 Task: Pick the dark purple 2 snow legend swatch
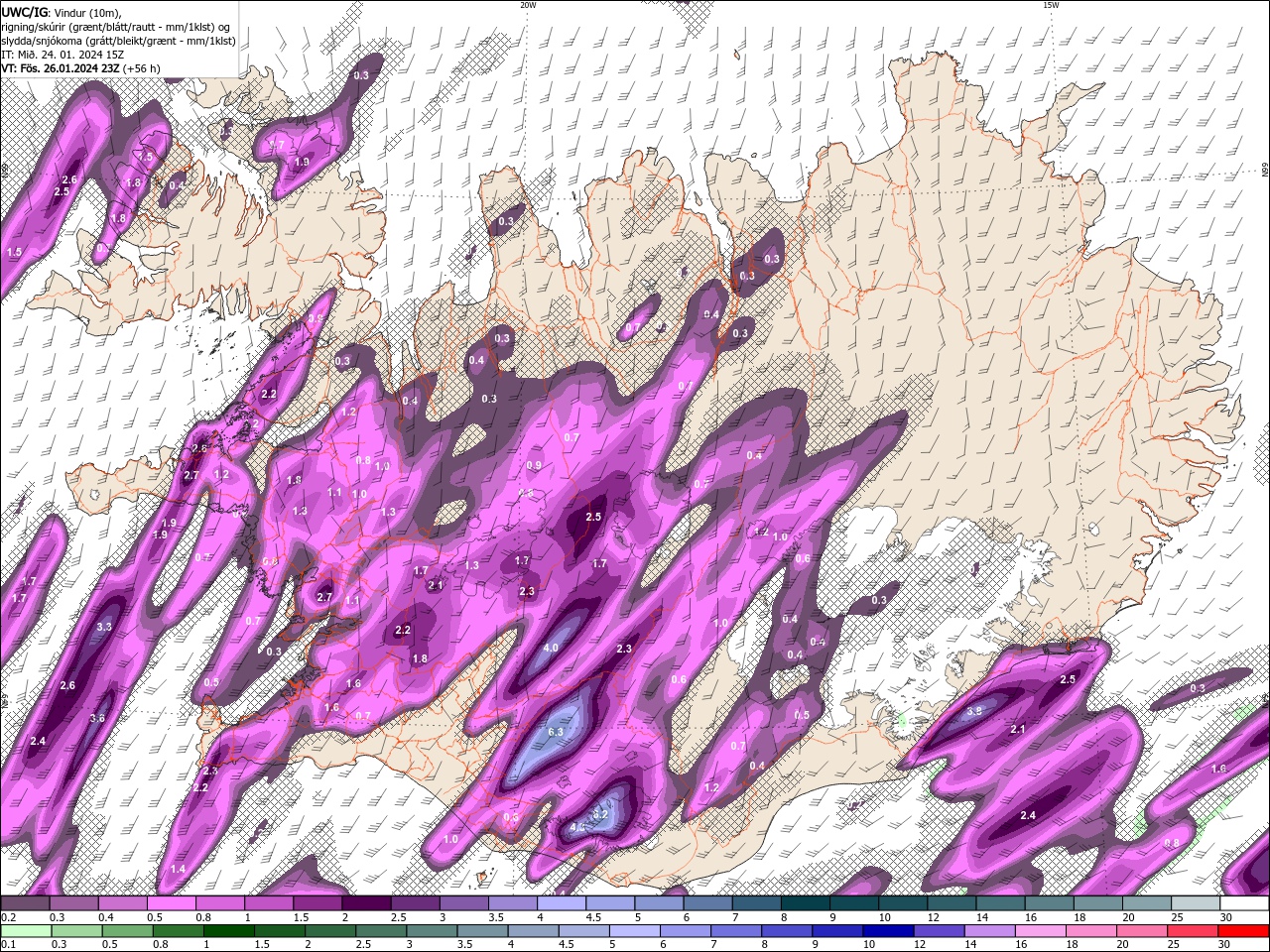(x=367, y=903)
